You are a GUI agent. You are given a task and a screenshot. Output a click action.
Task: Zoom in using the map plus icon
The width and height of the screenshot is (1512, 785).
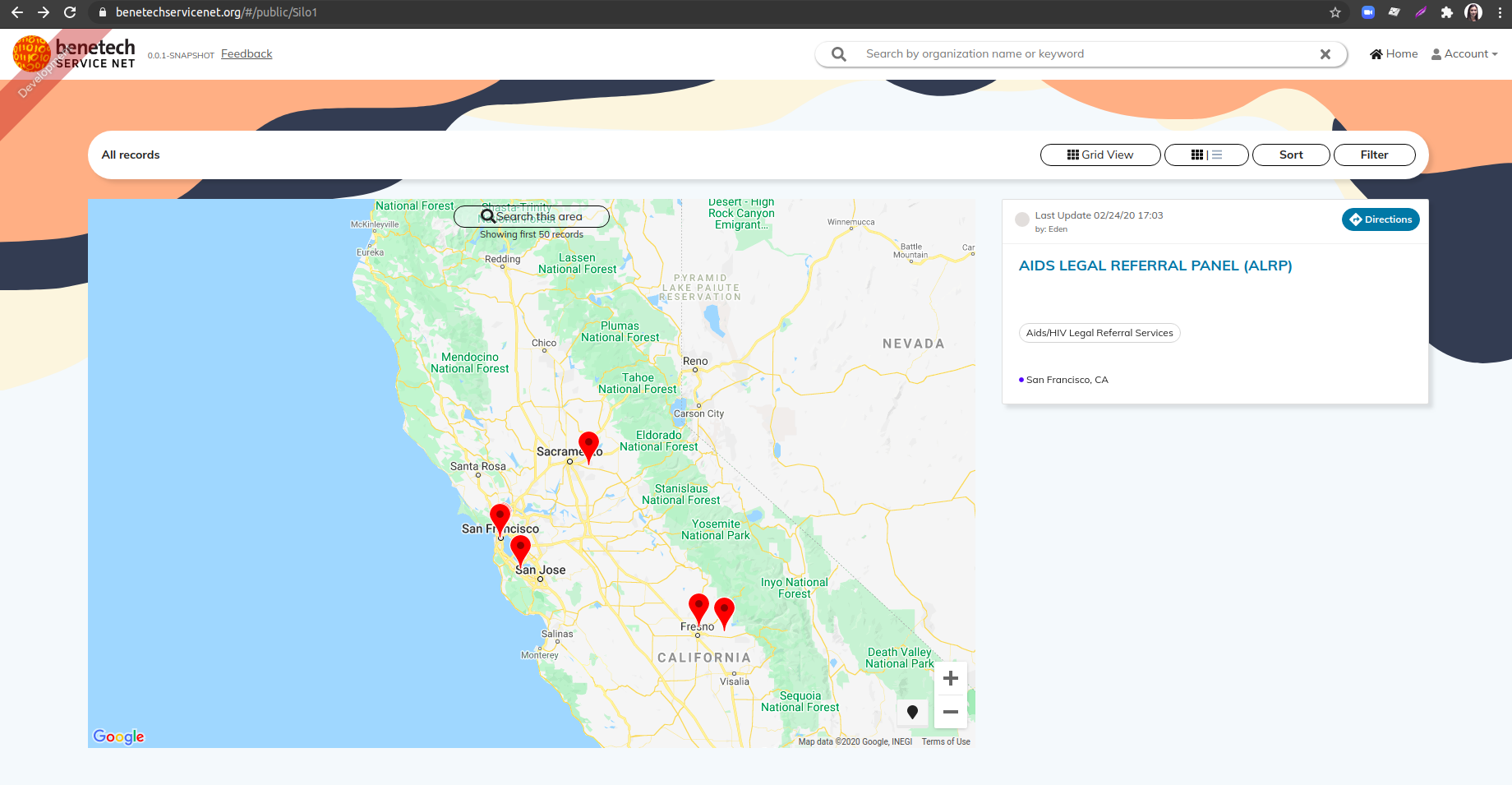click(950, 678)
